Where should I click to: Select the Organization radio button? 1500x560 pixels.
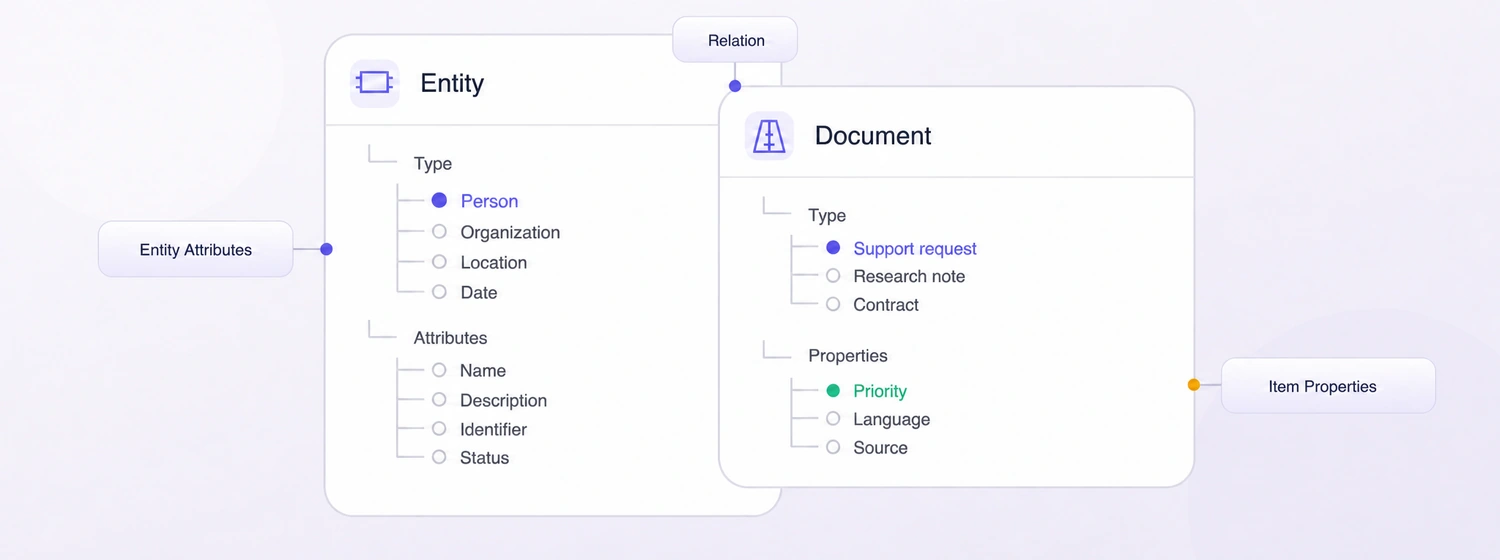tap(439, 232)
